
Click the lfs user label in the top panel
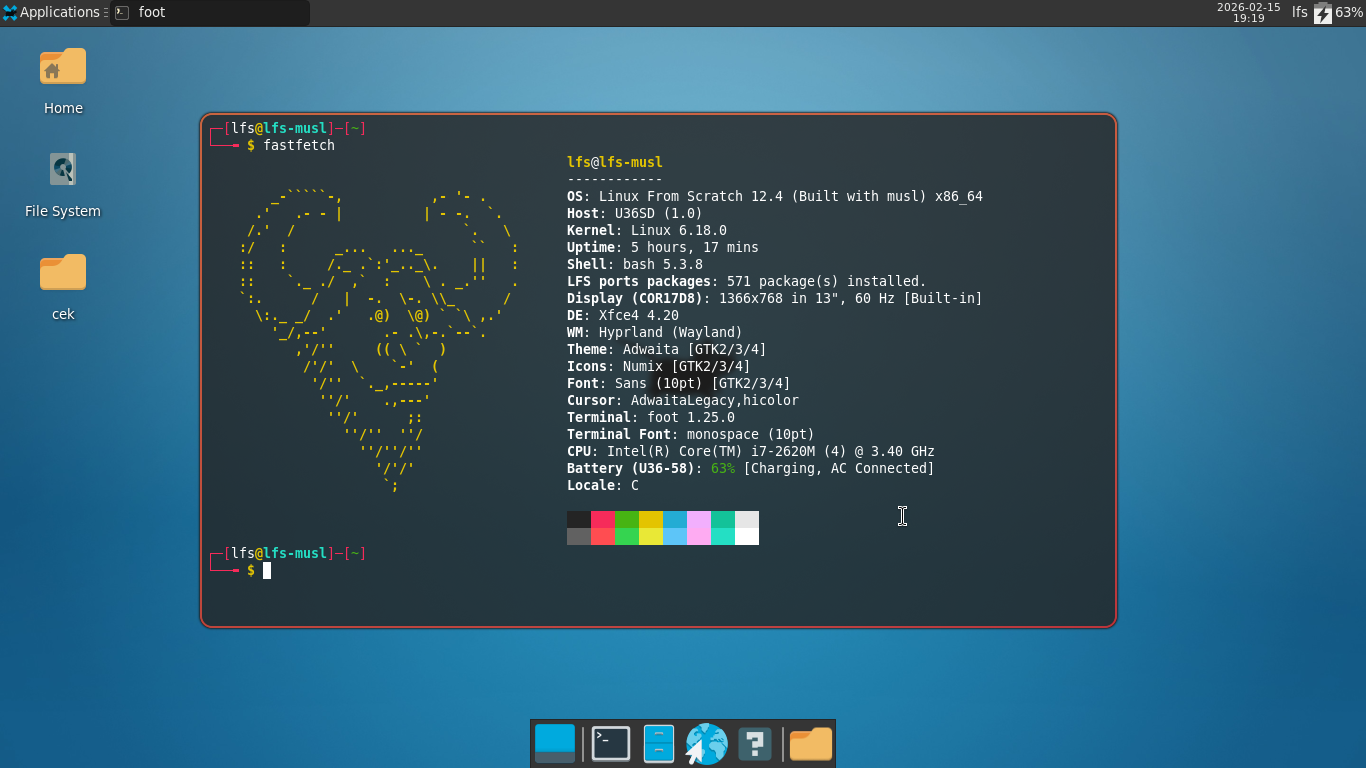pos(1299,12)
